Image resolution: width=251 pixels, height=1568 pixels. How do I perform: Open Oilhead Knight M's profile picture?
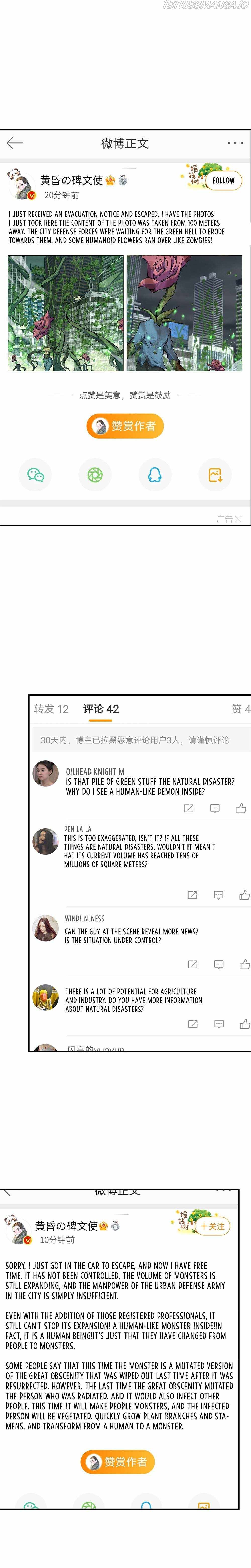pyautogui.click(x=46, y=773)
